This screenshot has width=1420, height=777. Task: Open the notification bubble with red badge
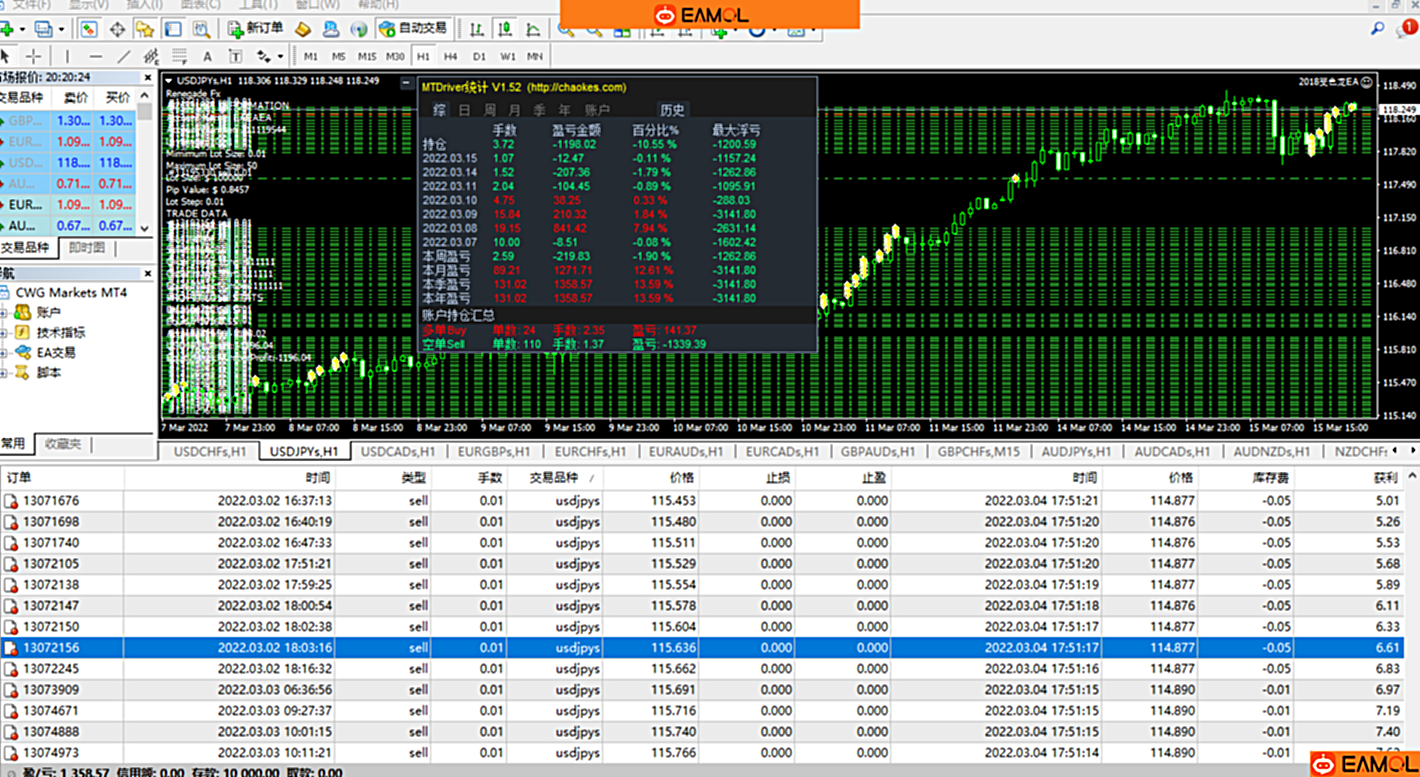click(x=1406, y=29)
